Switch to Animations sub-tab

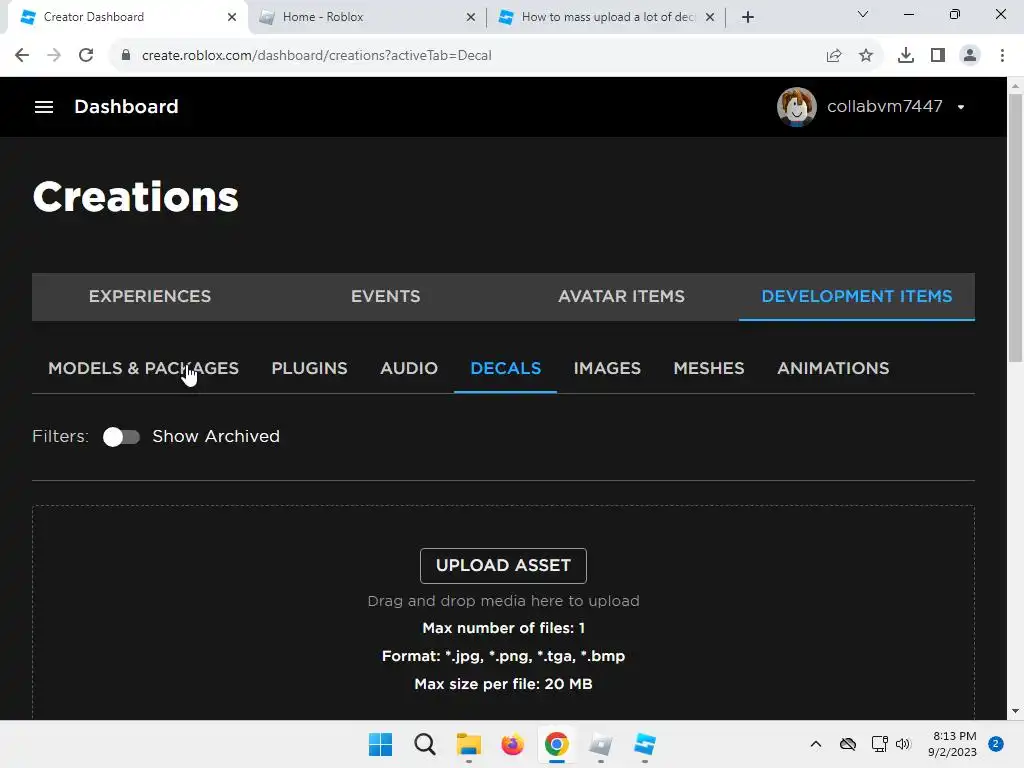(833, 368)
